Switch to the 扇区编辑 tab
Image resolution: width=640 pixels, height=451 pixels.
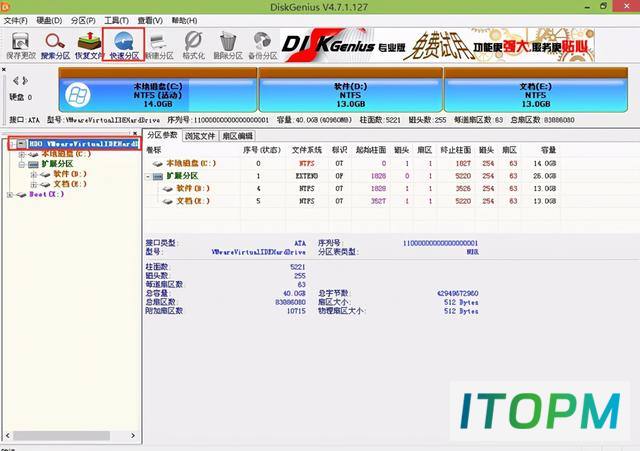[x=237, y=136]
